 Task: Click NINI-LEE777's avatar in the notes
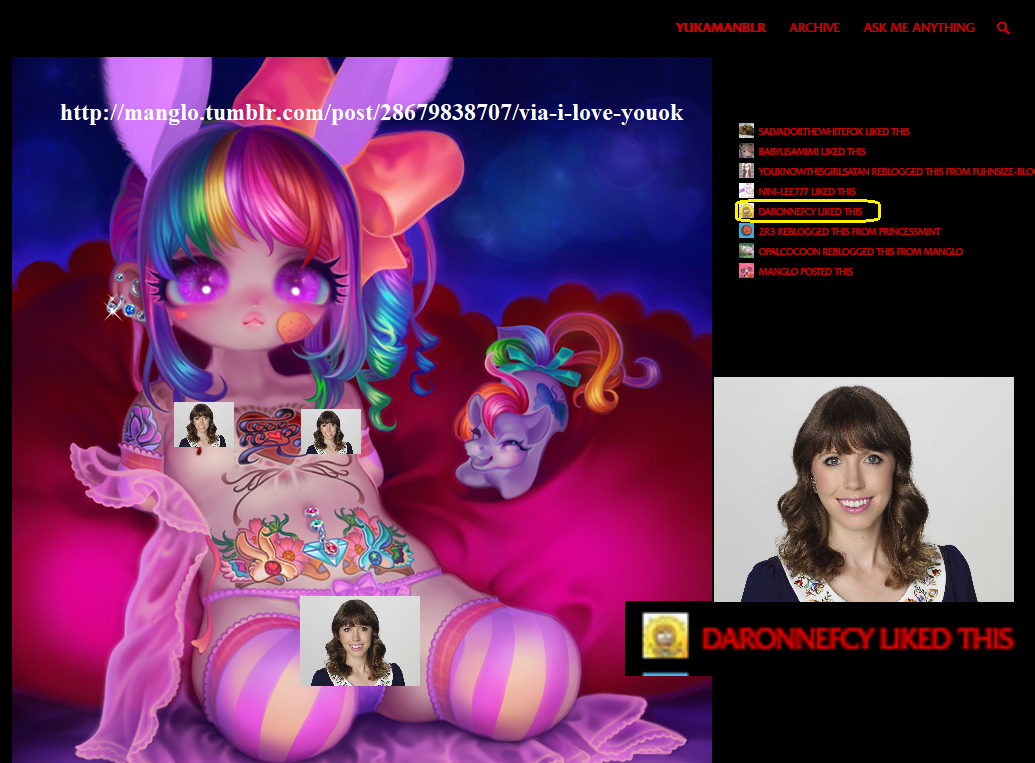click(746, 191)
